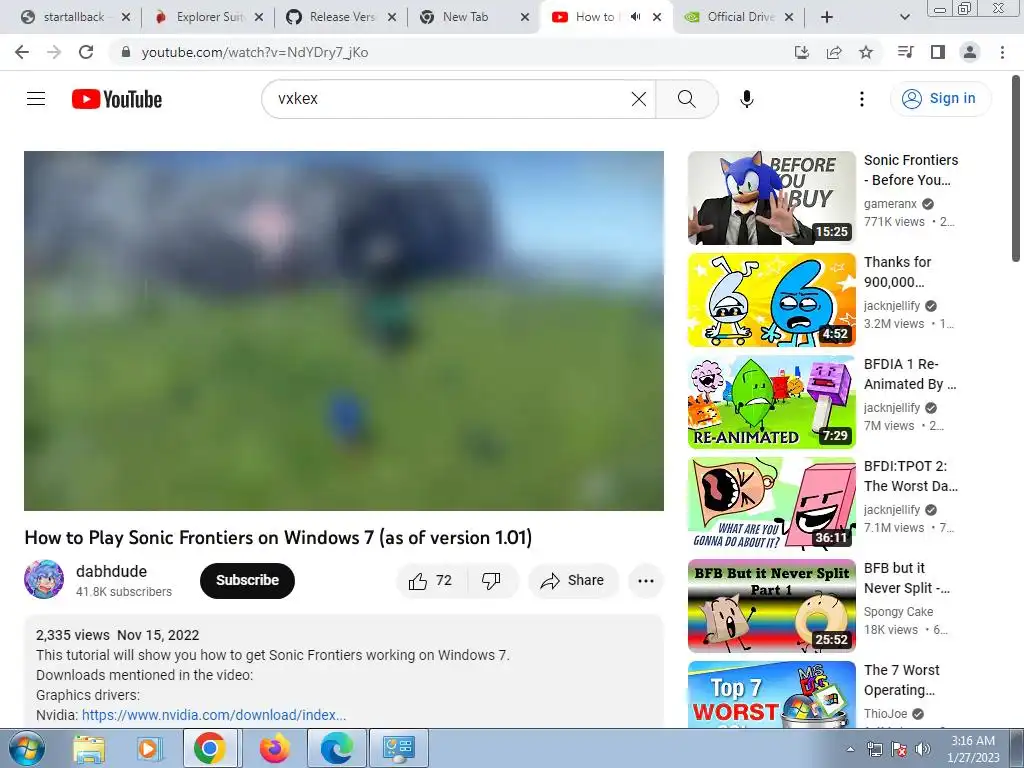Open dabhdude channel avatar
The height and width of the screenshot is (768, 1024).
[x=44, y=579]
